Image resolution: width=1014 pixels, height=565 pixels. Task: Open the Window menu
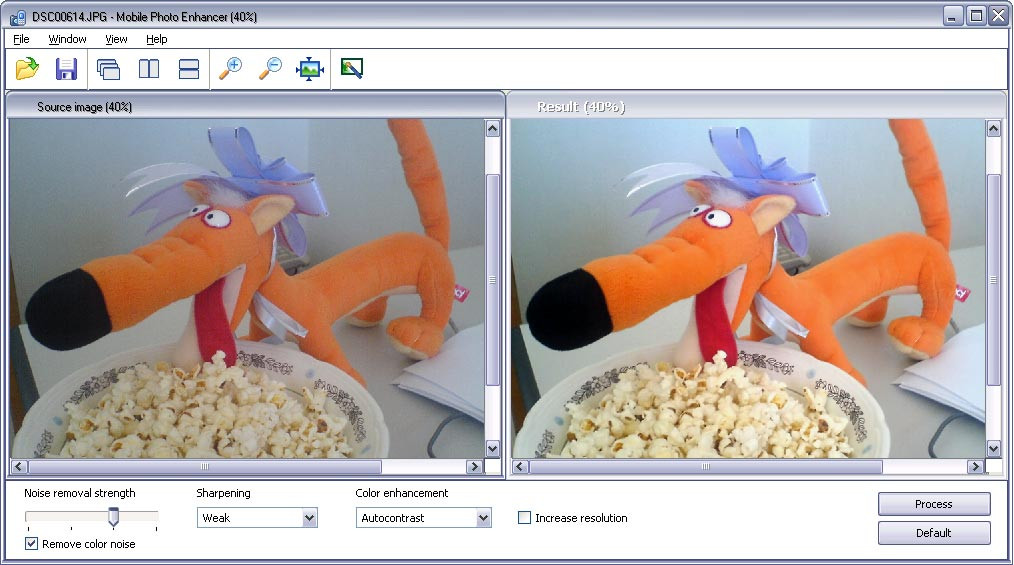pos(67,39)
